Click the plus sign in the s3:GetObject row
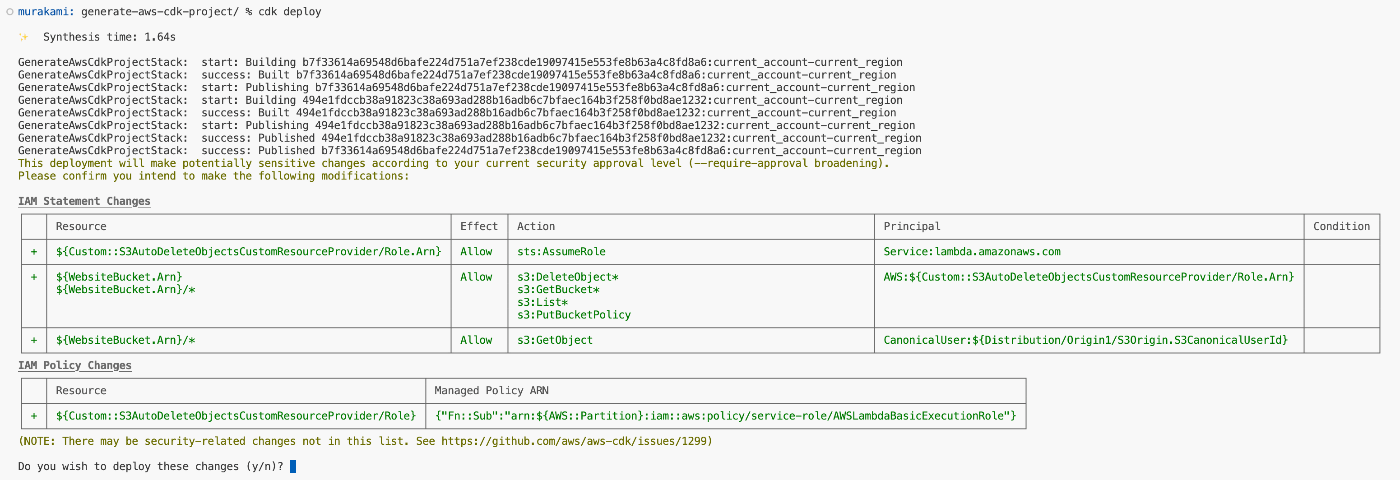Screen dimensions: 1400x480 (33, 340)
